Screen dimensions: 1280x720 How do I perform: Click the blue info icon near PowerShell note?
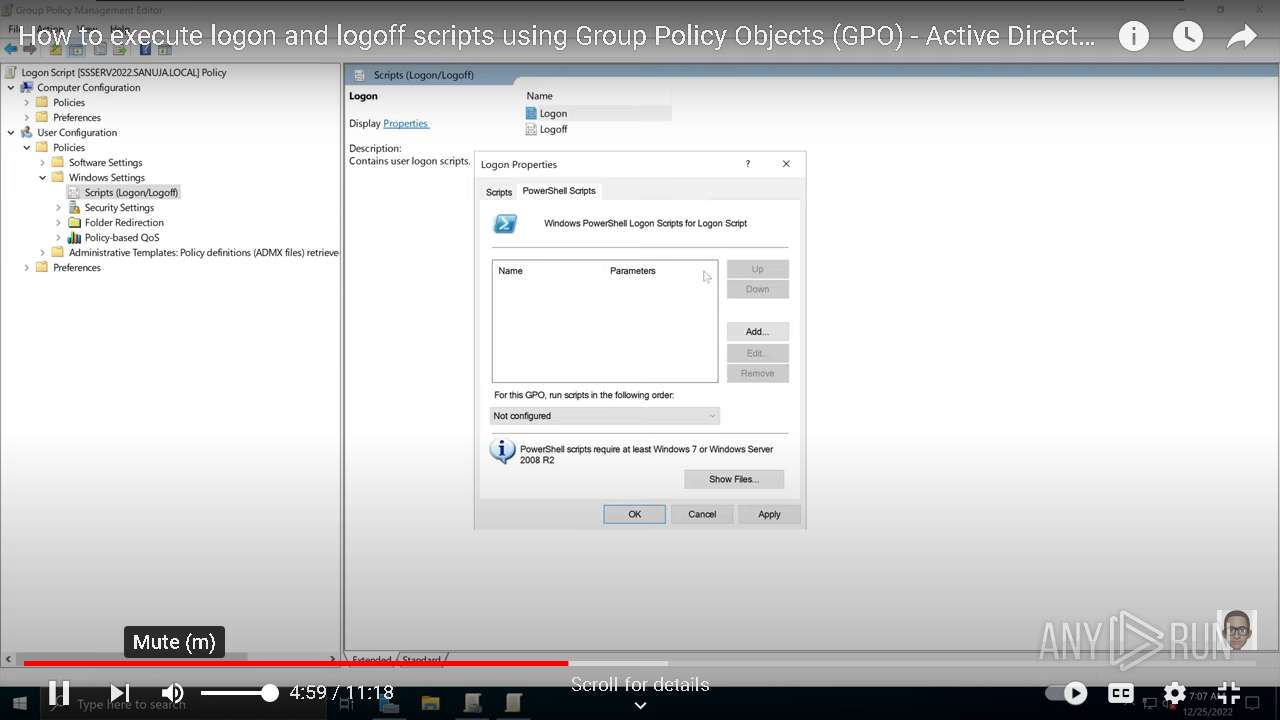(x=502, y=451)
